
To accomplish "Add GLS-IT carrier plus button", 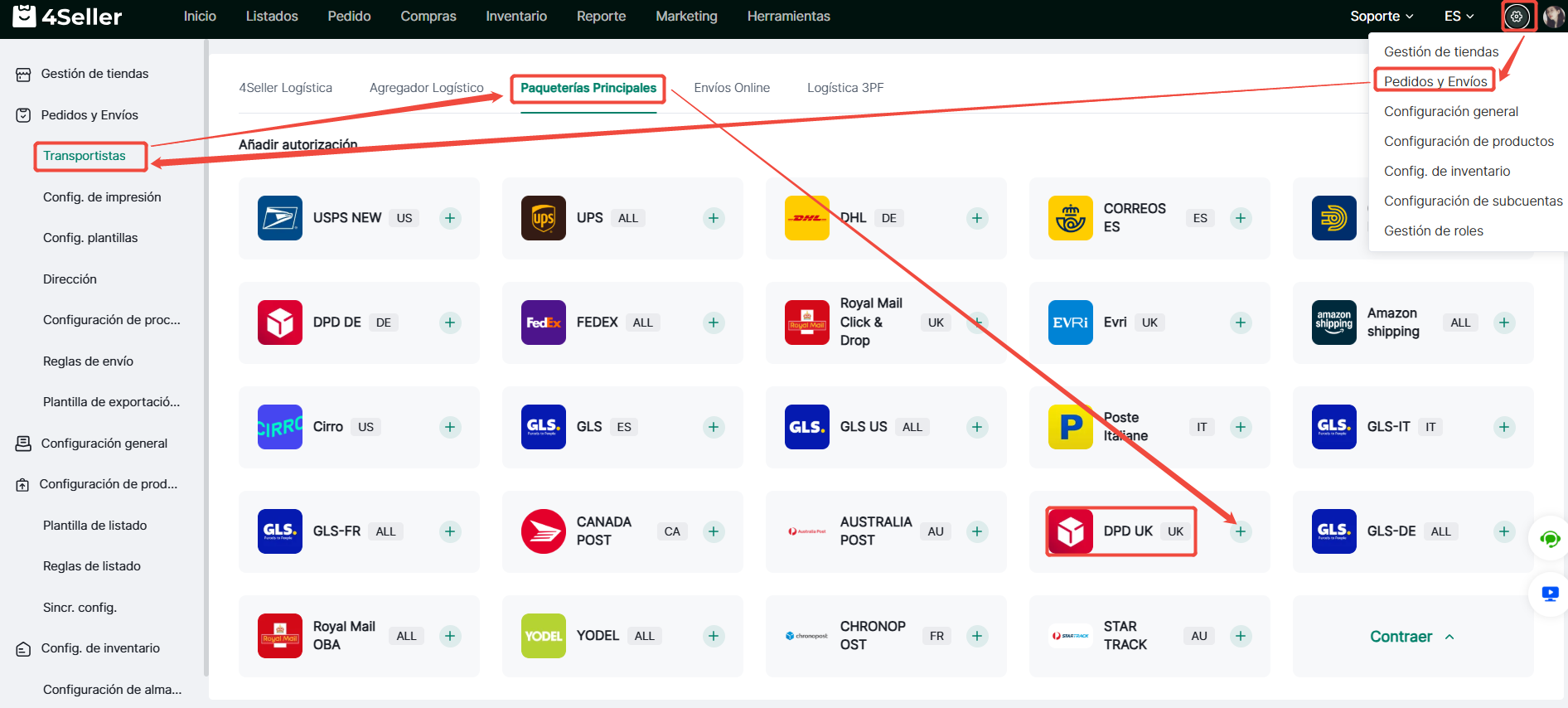I will (x=1504, y=427).
